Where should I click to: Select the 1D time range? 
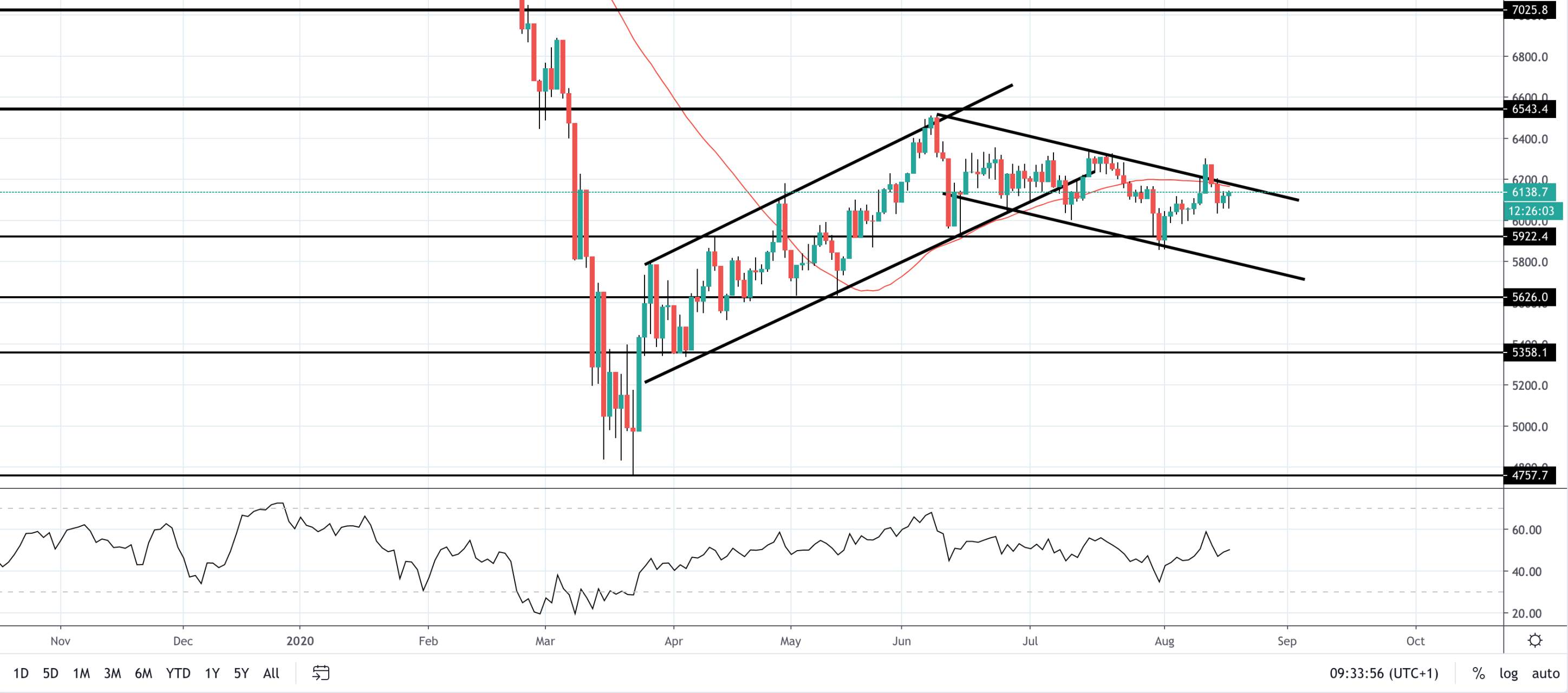tap(21, 673)
